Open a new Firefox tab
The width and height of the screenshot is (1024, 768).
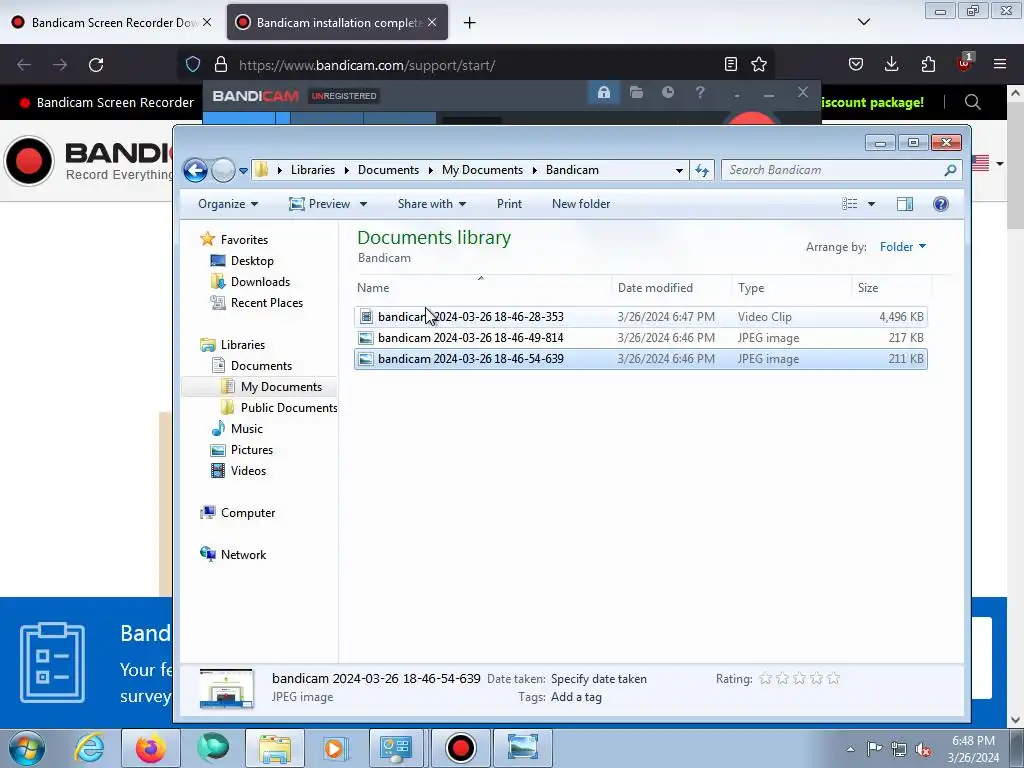(x=469, y=22)
